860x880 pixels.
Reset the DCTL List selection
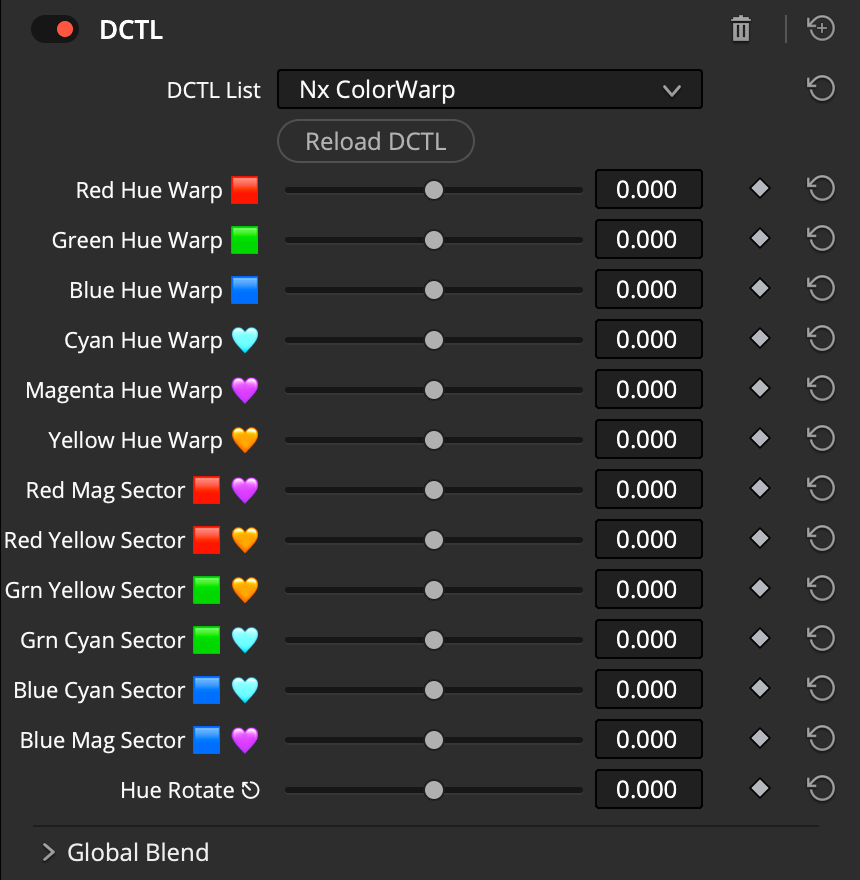click(x=821, y=89)
